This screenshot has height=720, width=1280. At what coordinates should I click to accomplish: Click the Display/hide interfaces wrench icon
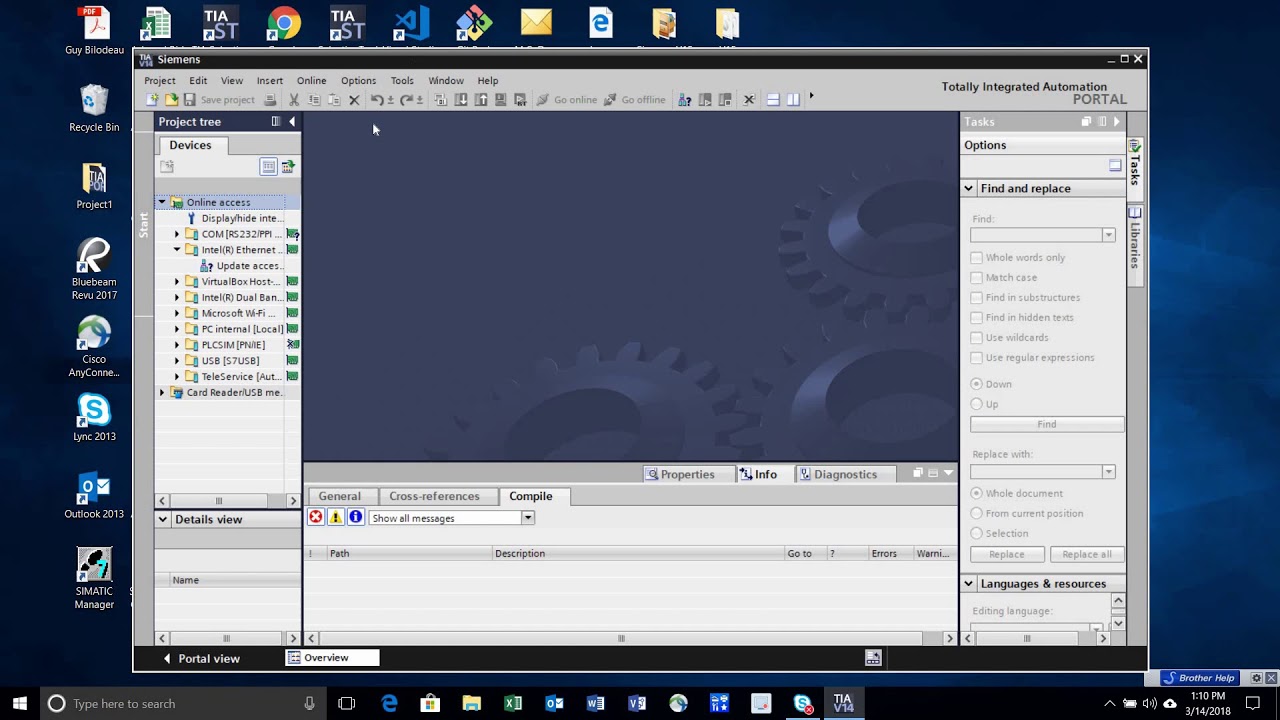coord(192,218)
